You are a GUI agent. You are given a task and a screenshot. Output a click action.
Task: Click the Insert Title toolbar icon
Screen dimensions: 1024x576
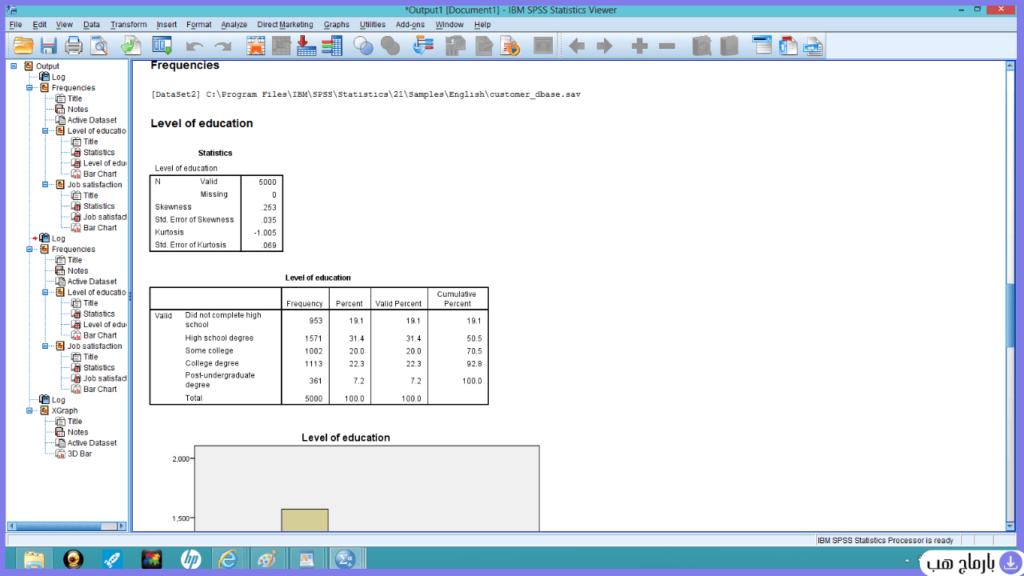[x=788, y=46]
